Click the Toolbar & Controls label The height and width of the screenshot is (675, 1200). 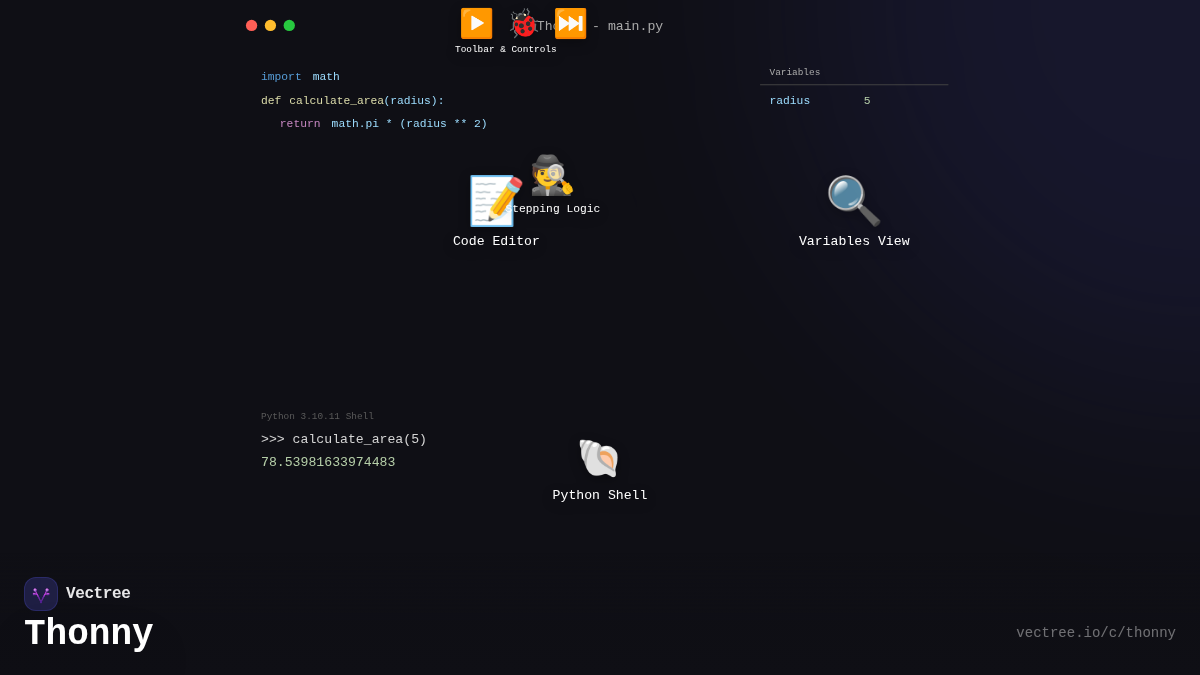click(x=505, y=50)
